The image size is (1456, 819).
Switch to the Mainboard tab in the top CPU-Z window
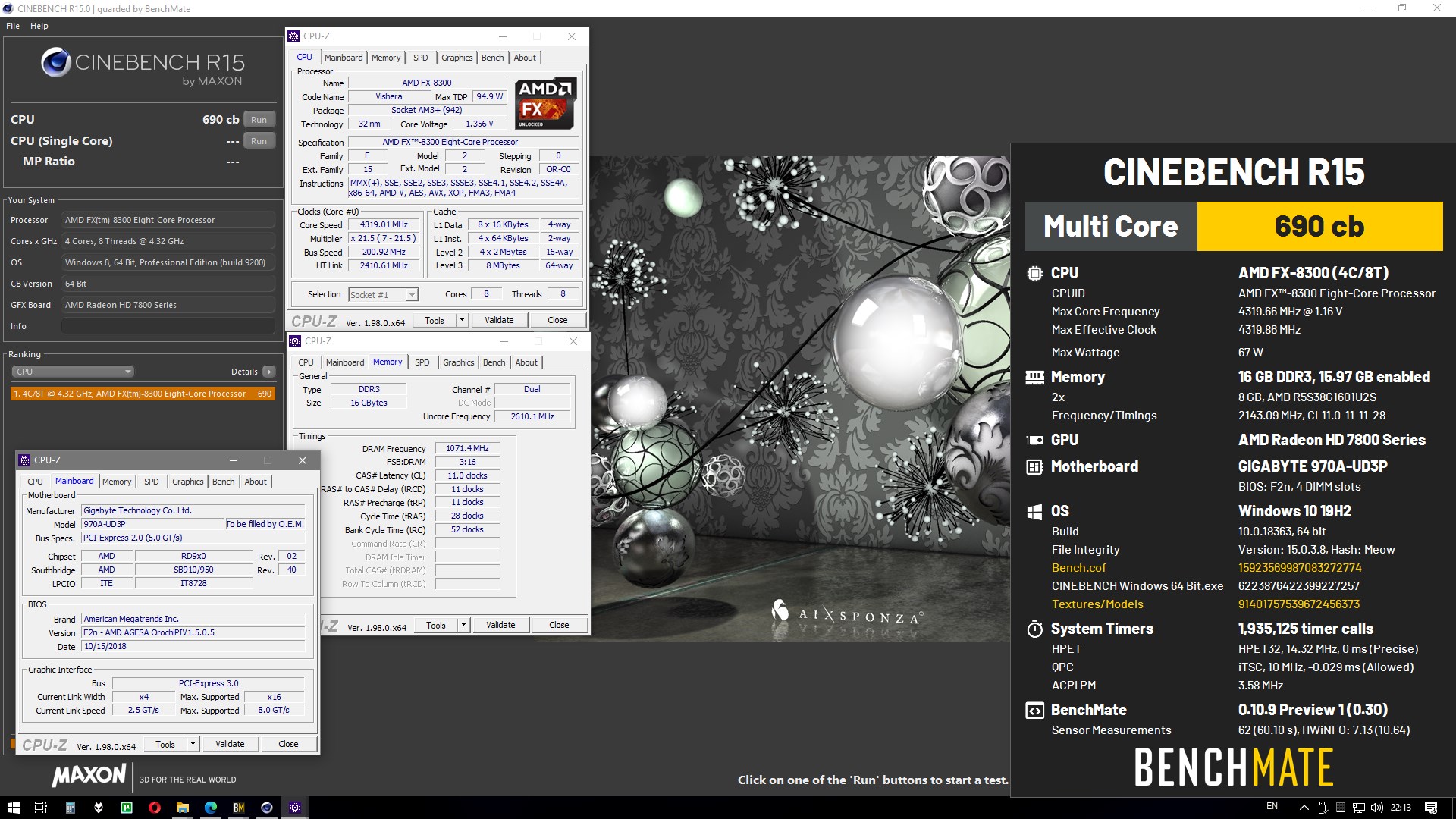[344, 58]
